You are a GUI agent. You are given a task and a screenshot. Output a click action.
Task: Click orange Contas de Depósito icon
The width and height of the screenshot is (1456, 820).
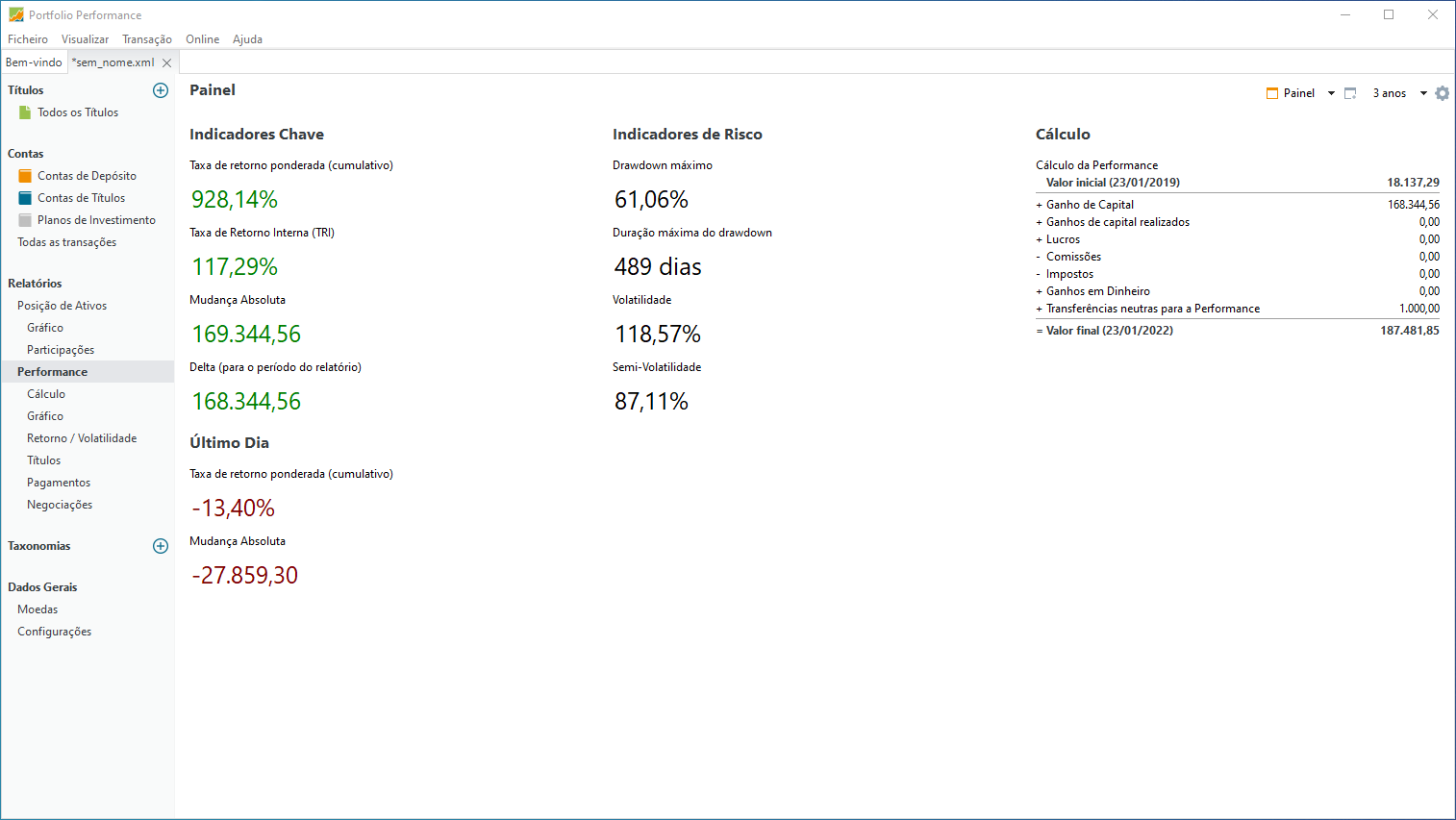[x=25, y=176]
